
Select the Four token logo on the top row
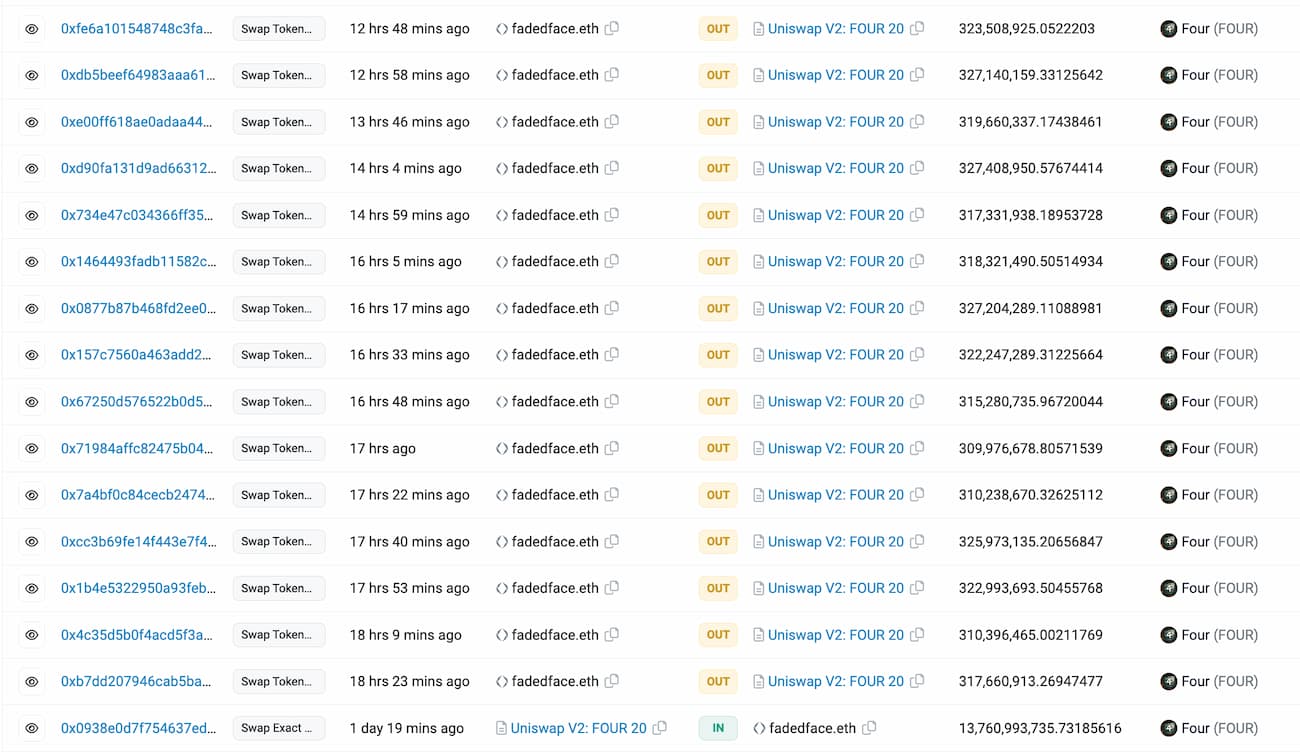[1168, 29]
